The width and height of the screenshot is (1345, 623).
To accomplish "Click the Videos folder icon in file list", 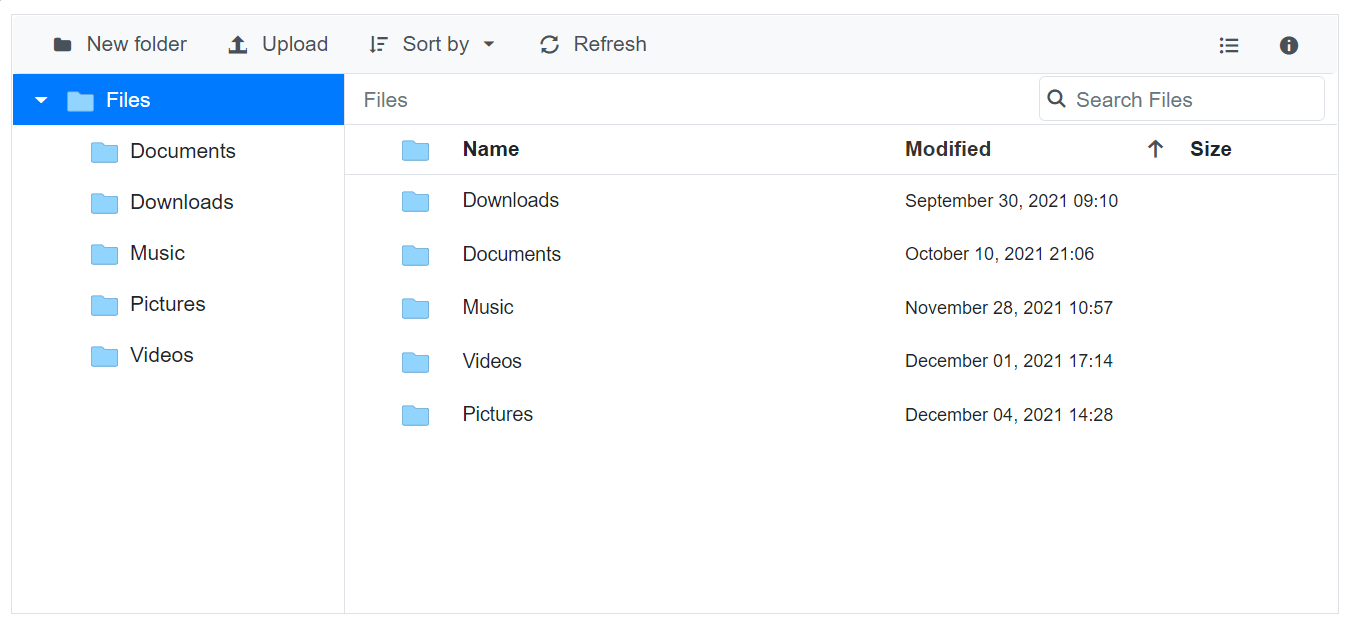I will point(415,362).
